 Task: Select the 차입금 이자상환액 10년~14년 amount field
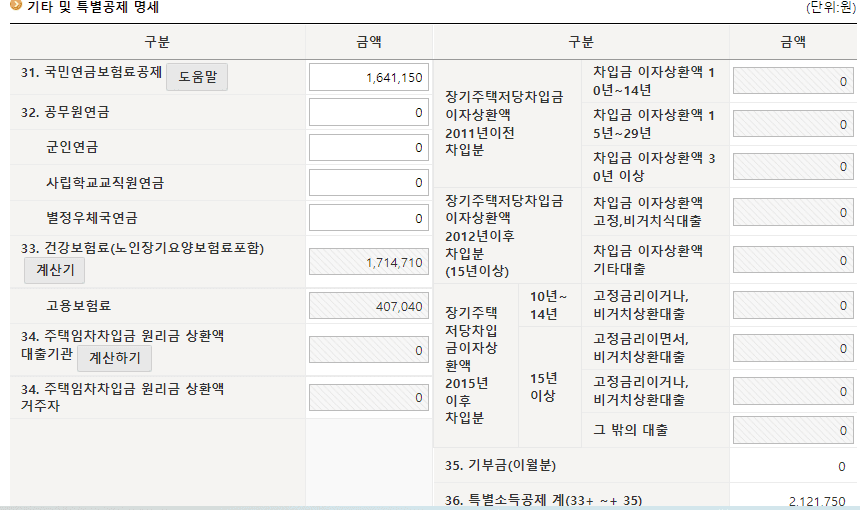click(x=794, y=81)
